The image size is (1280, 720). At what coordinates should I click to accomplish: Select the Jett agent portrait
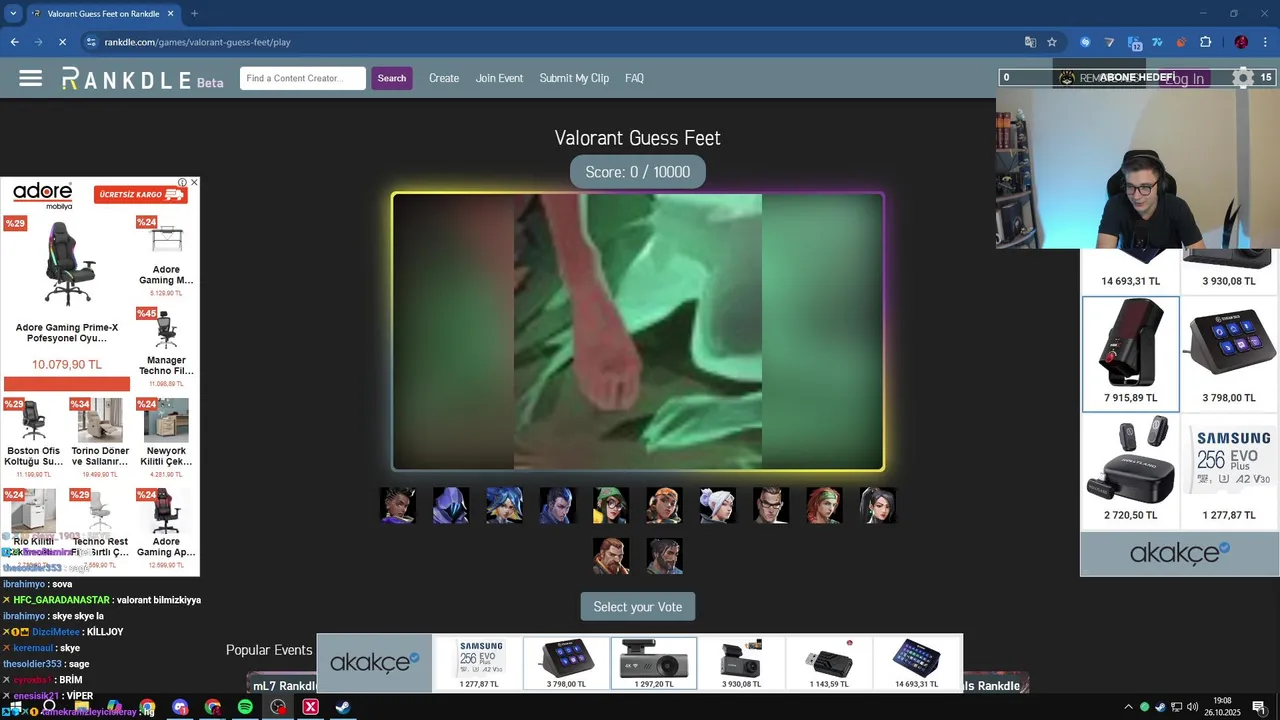pos(717,505)
